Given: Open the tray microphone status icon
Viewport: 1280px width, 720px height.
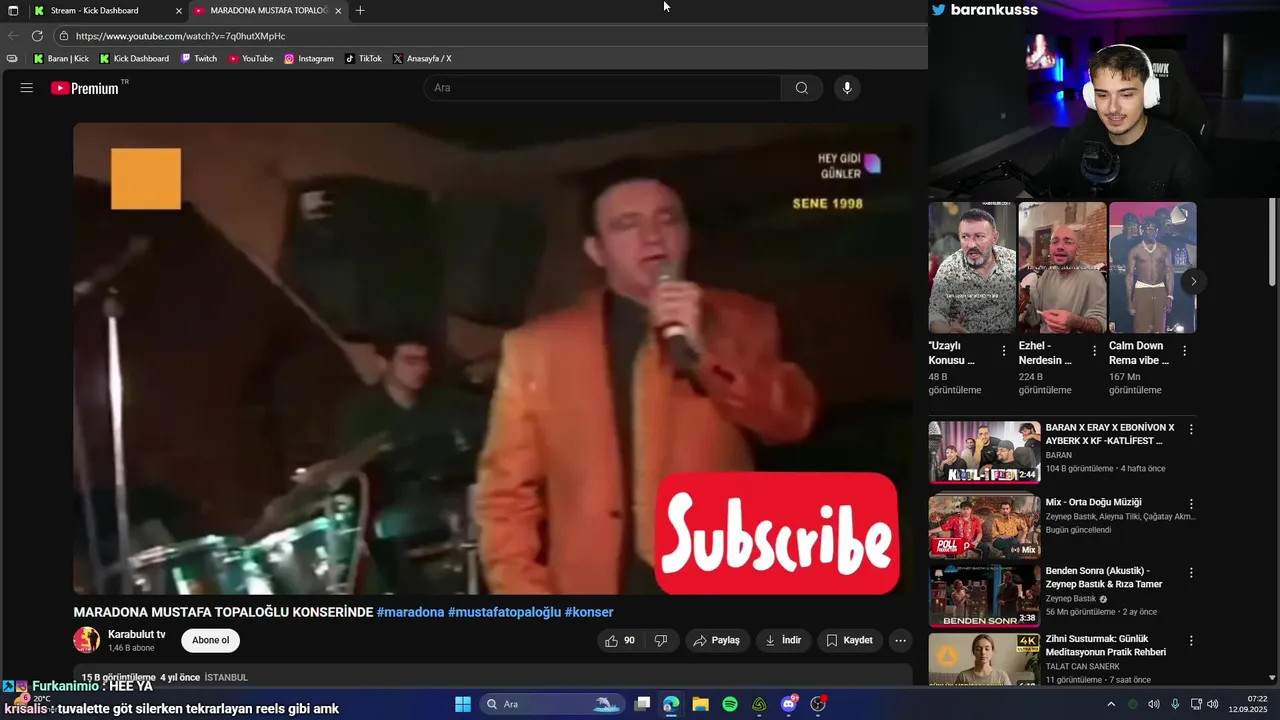Looking at the screenshot, I should click(x=1175, y=704).
